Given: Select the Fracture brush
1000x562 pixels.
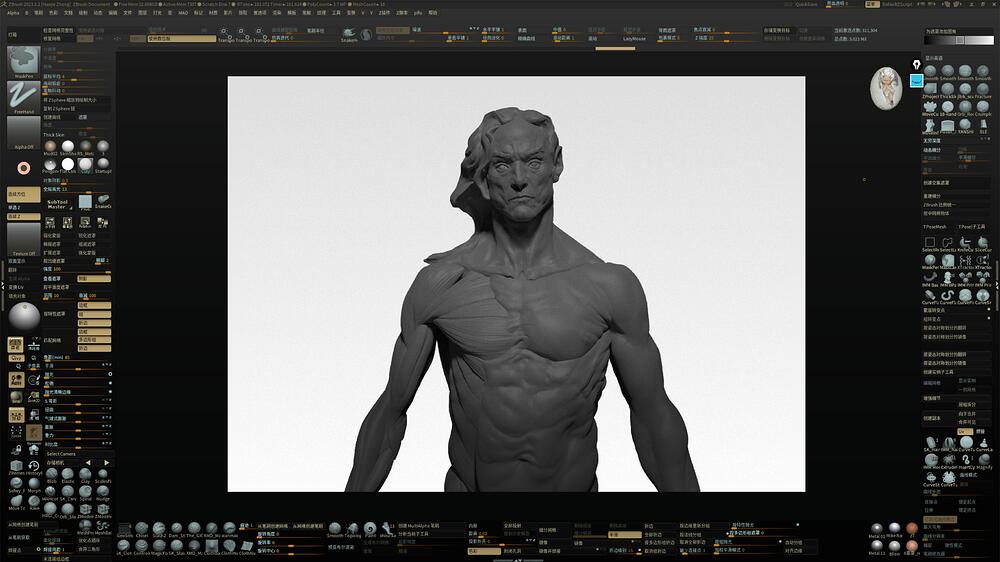Looking at the screenshot, I should tap(983, 89).
